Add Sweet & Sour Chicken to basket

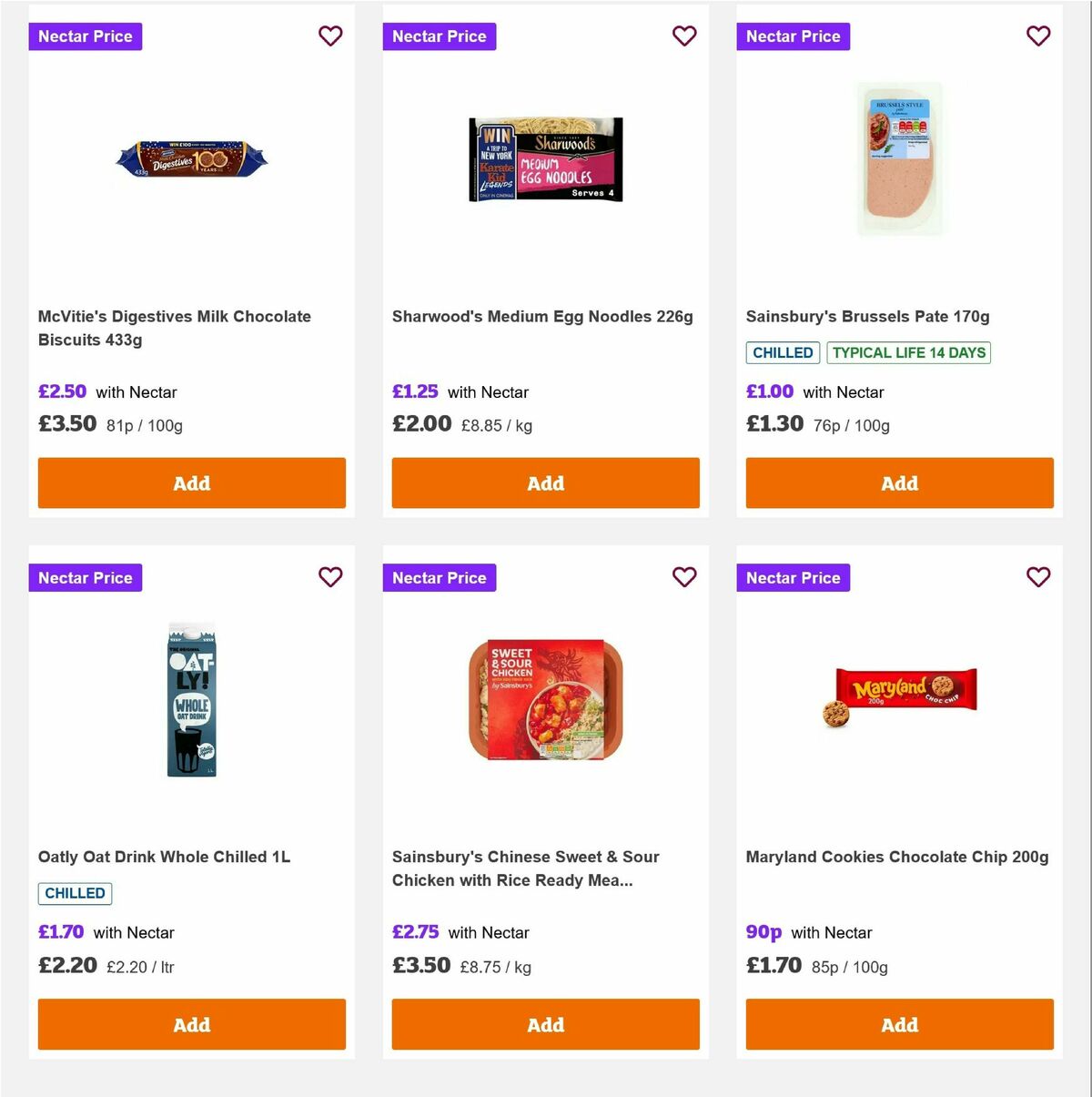click(545, 1023)
